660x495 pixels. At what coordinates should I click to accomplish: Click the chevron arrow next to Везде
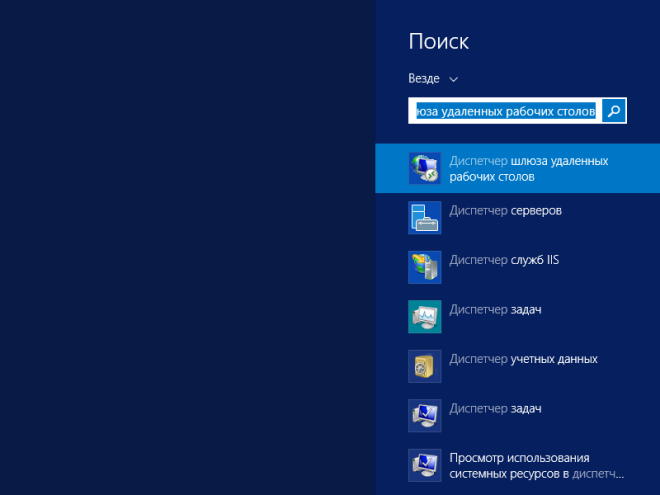pyautogui.click(x=454, y=79)
